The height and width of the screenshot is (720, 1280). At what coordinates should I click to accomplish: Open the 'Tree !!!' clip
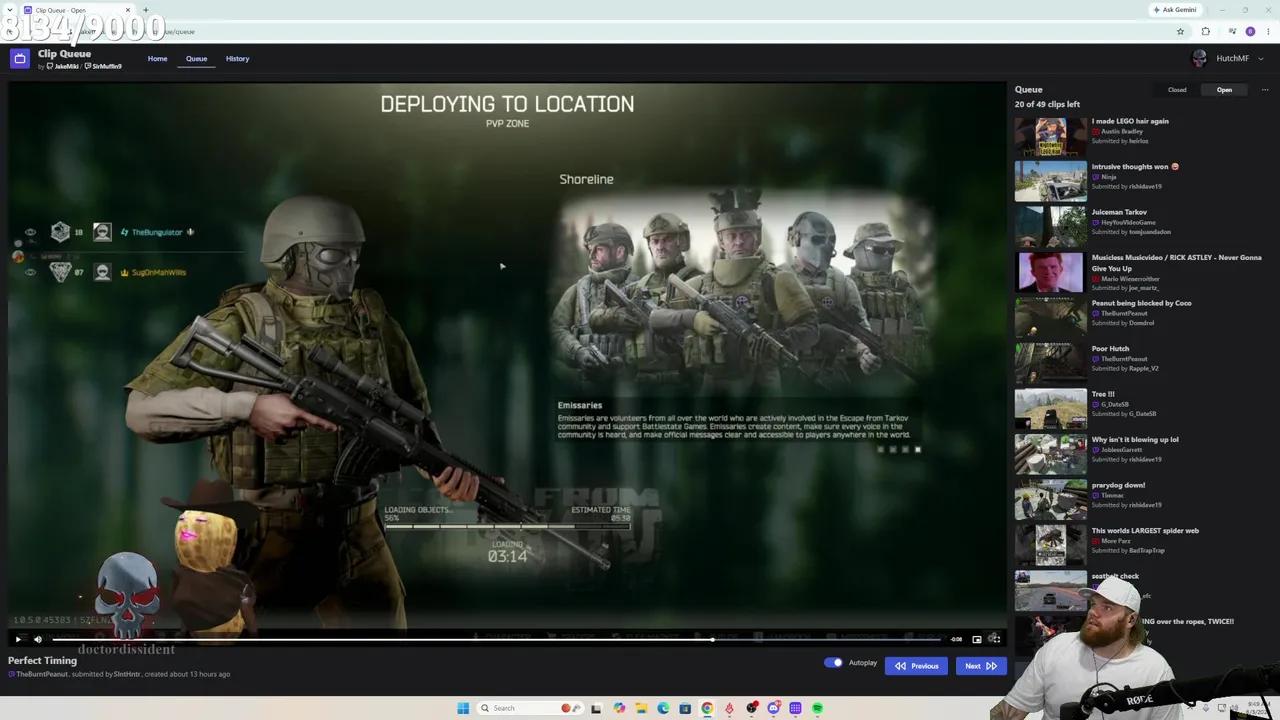[x=1103, y=394]
